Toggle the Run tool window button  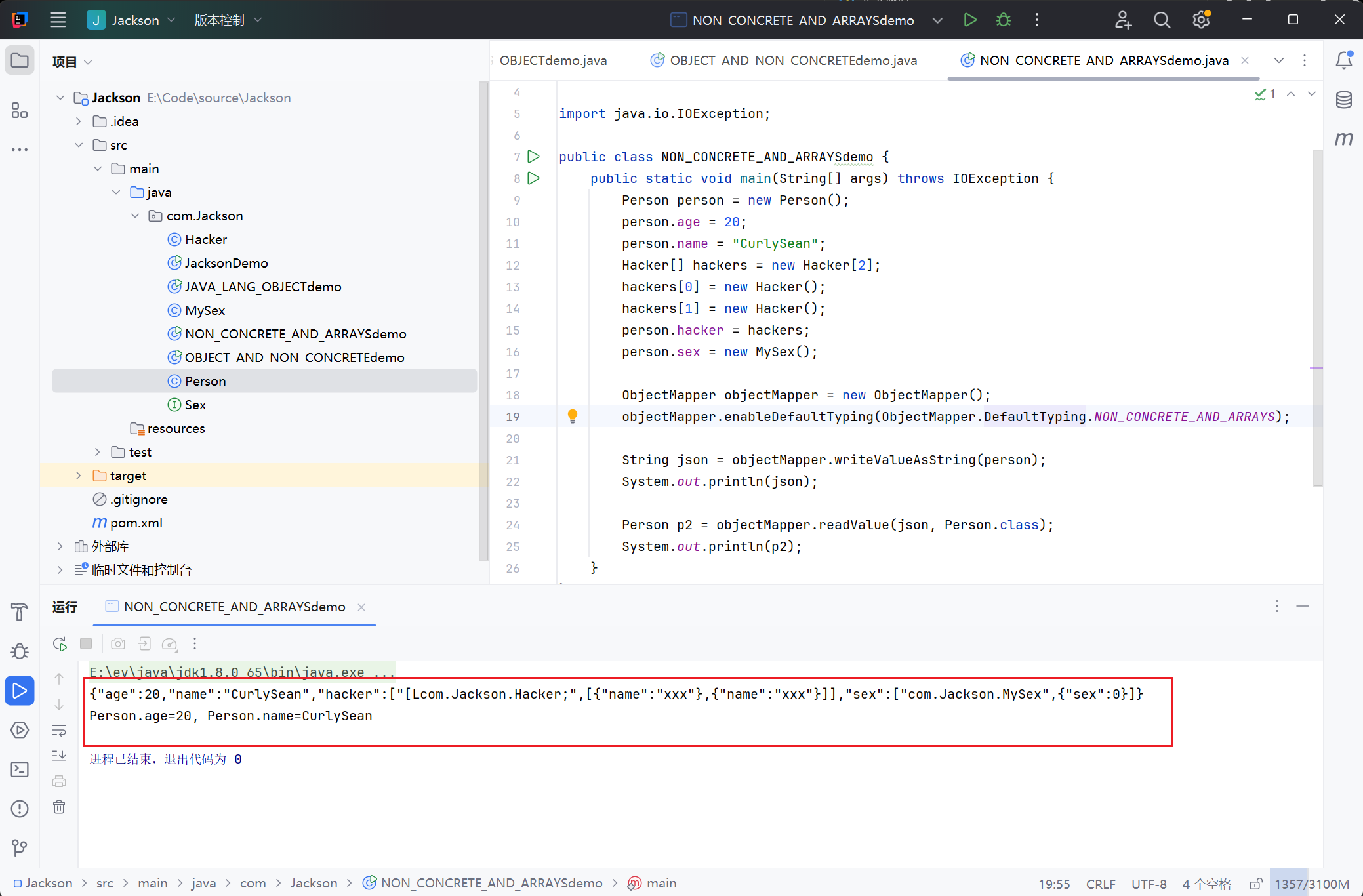(x=20, y=691)
